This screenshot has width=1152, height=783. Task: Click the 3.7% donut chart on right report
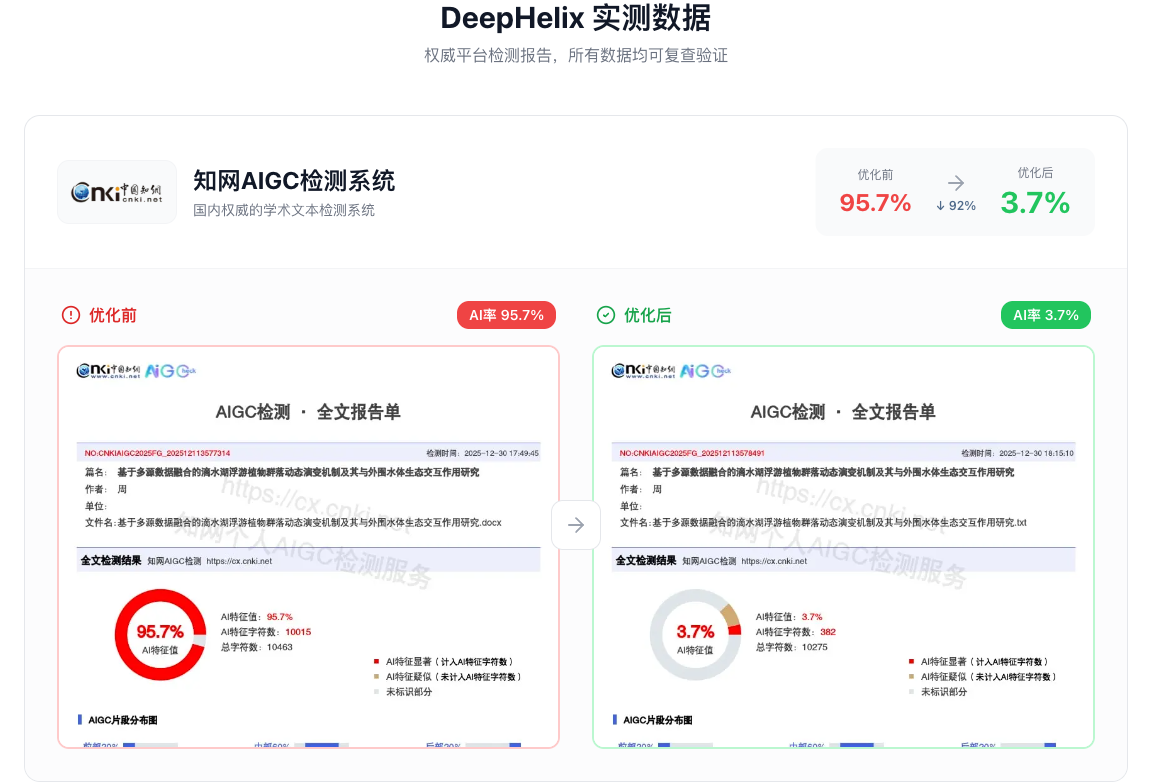pos(696,633)
